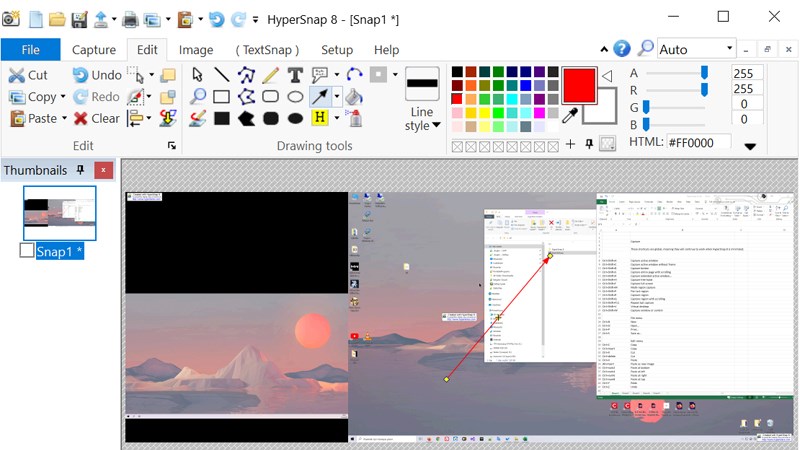The width and height of the screenshot is (800, 450).
Task: Expand the Auto zoom combo box
Action: click(730, 48)
